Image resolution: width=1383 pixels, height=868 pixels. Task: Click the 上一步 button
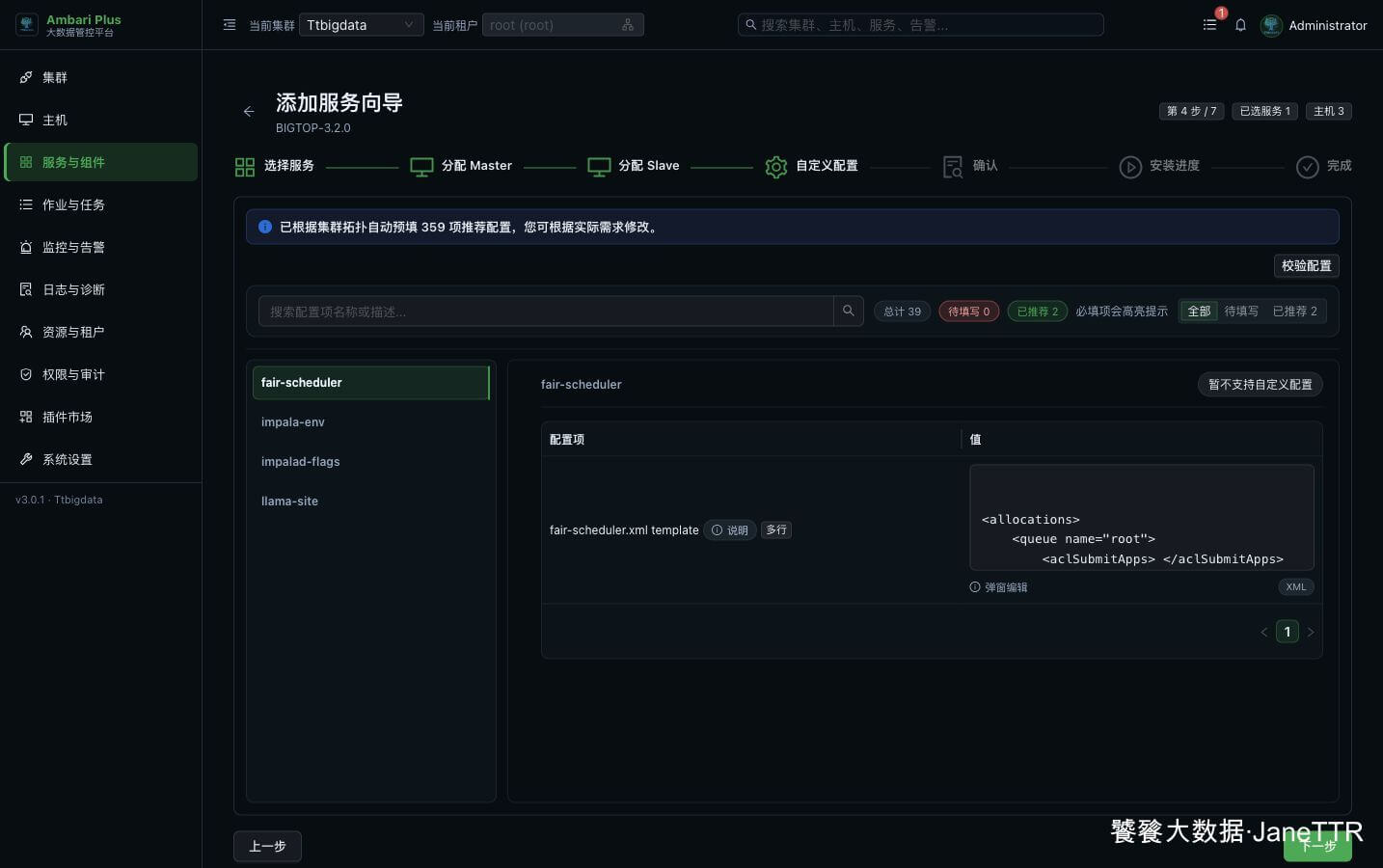267,846
